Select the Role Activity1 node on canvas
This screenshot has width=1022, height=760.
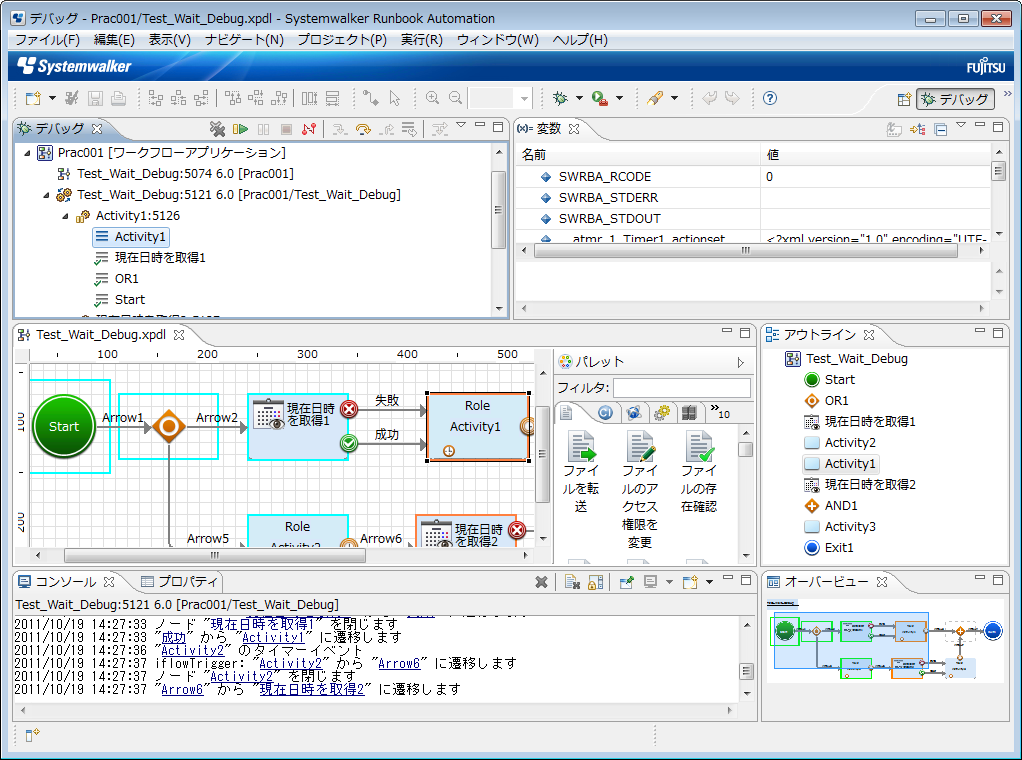(x=477, y=427)
